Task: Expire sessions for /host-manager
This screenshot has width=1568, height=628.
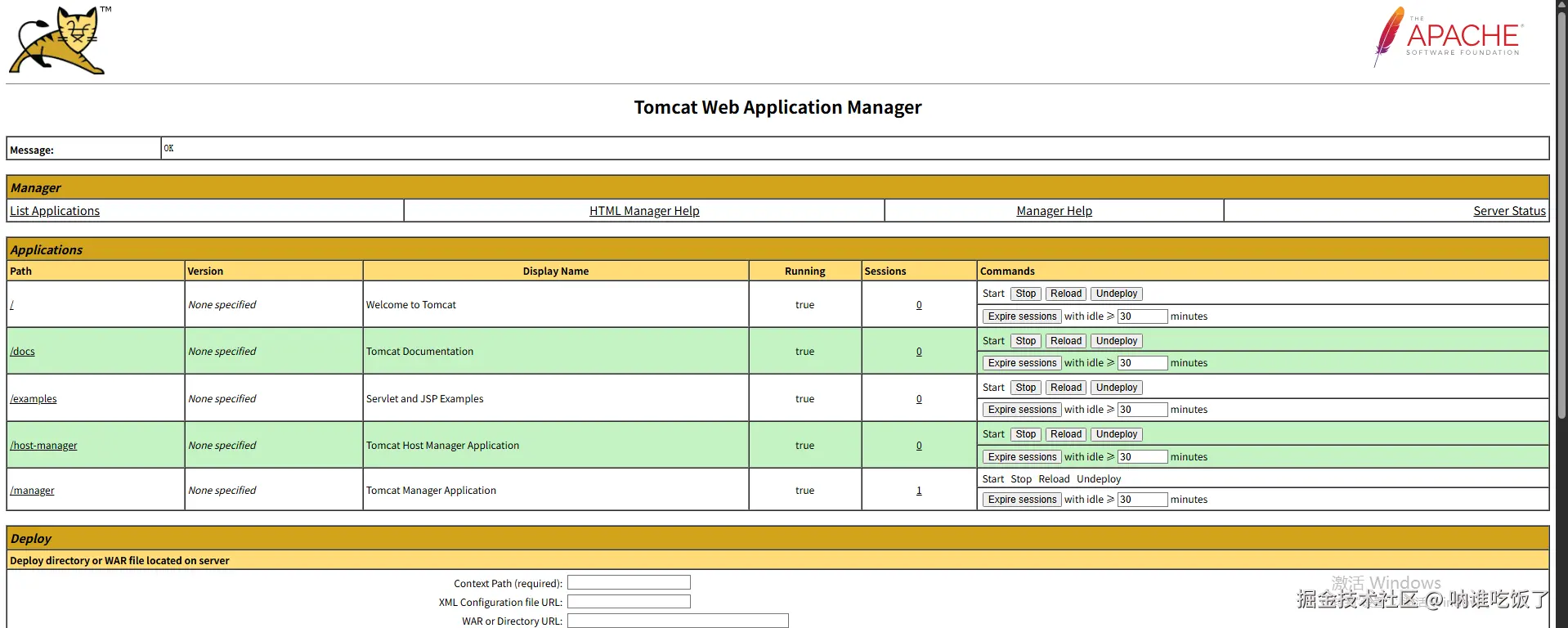Action: tap(1022, 457)
